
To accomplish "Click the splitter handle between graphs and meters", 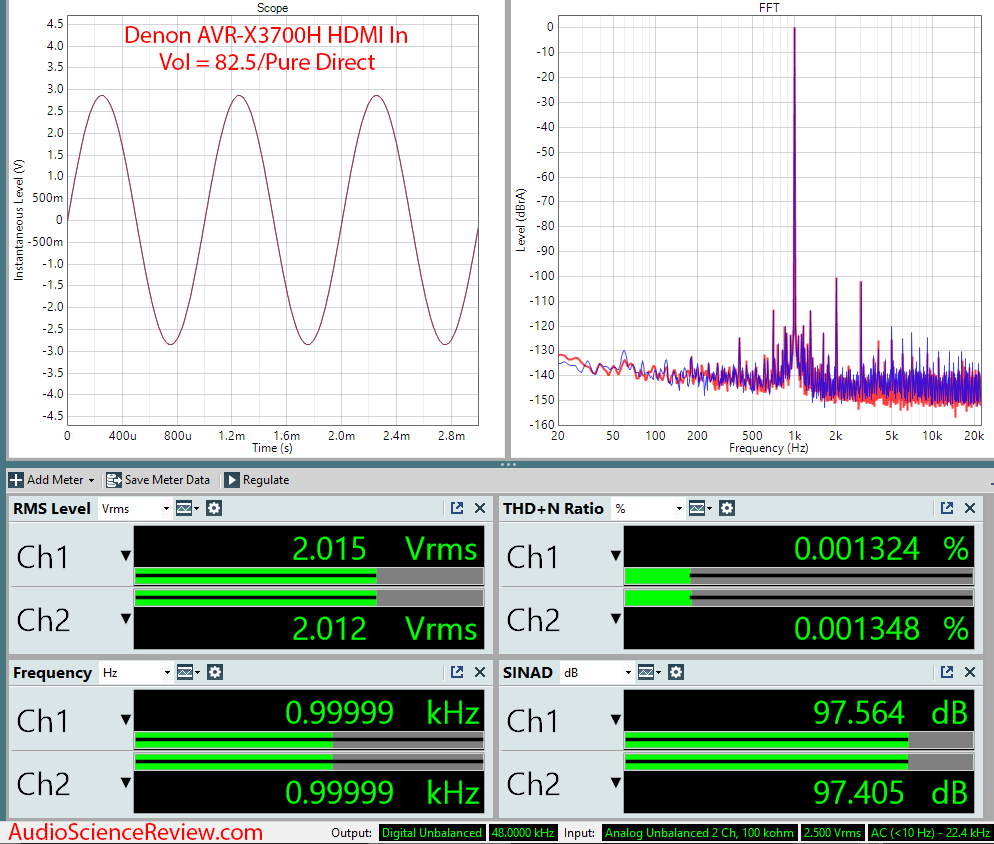I will pos(509,464).
